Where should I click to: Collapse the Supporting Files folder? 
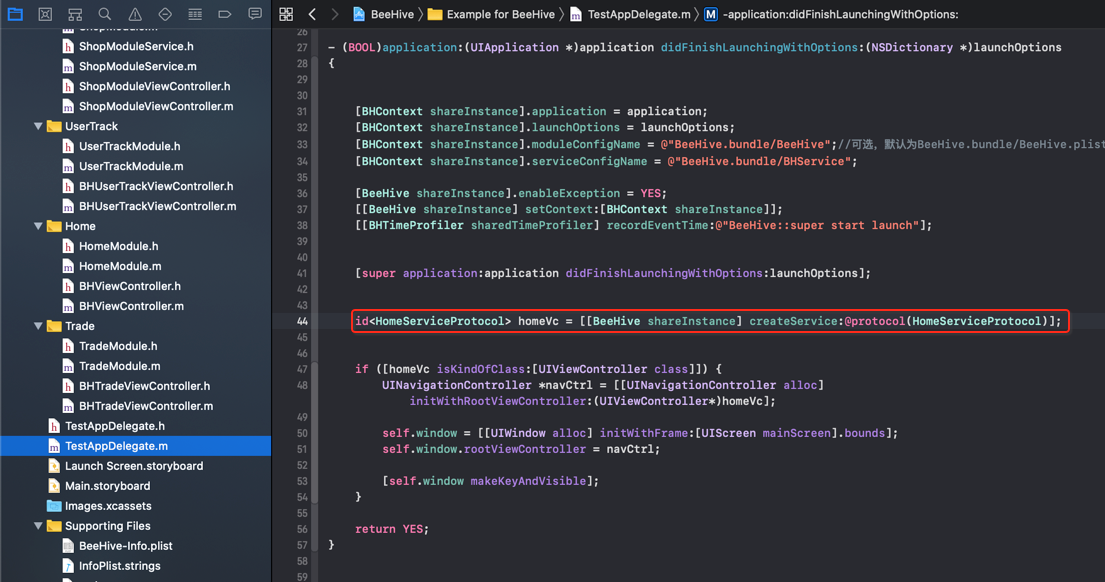pyautogui.click(x=38, y=526)
